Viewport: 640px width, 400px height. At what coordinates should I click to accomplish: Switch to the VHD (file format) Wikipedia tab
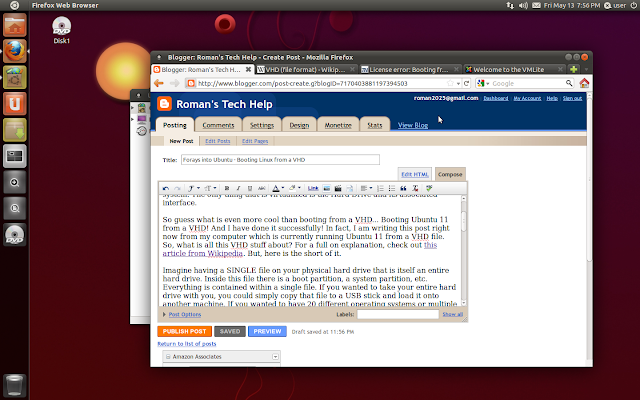[307, 69]
